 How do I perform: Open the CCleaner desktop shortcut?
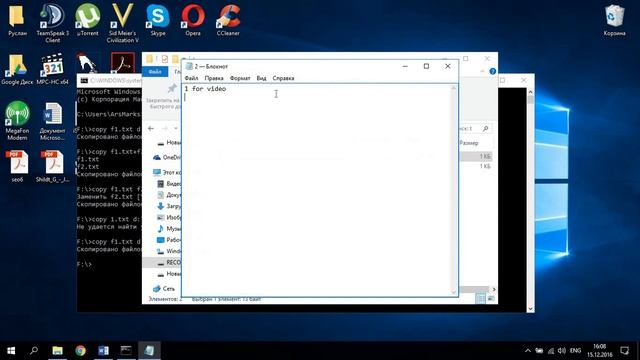228,20
